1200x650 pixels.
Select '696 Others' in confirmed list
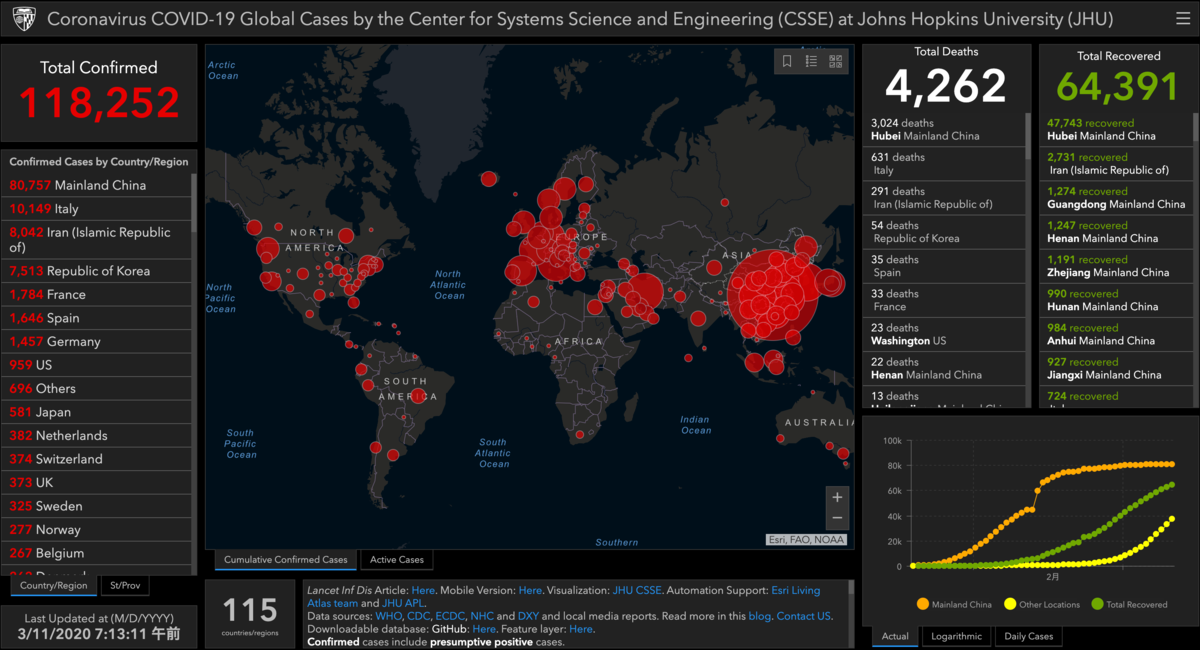[x=98, y=388]
